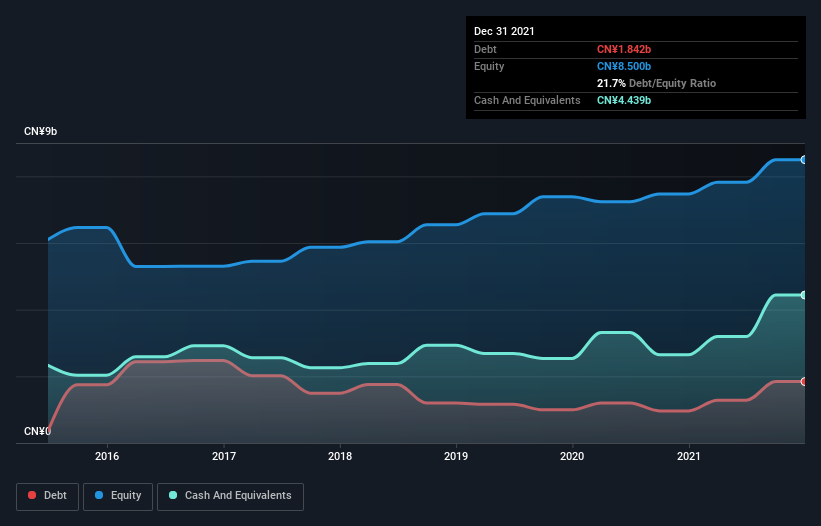Click the teal Cash And Equivalents legend dot
This screenshot has height=526, width=821.
pyautogui.click(x=173, y=495)
